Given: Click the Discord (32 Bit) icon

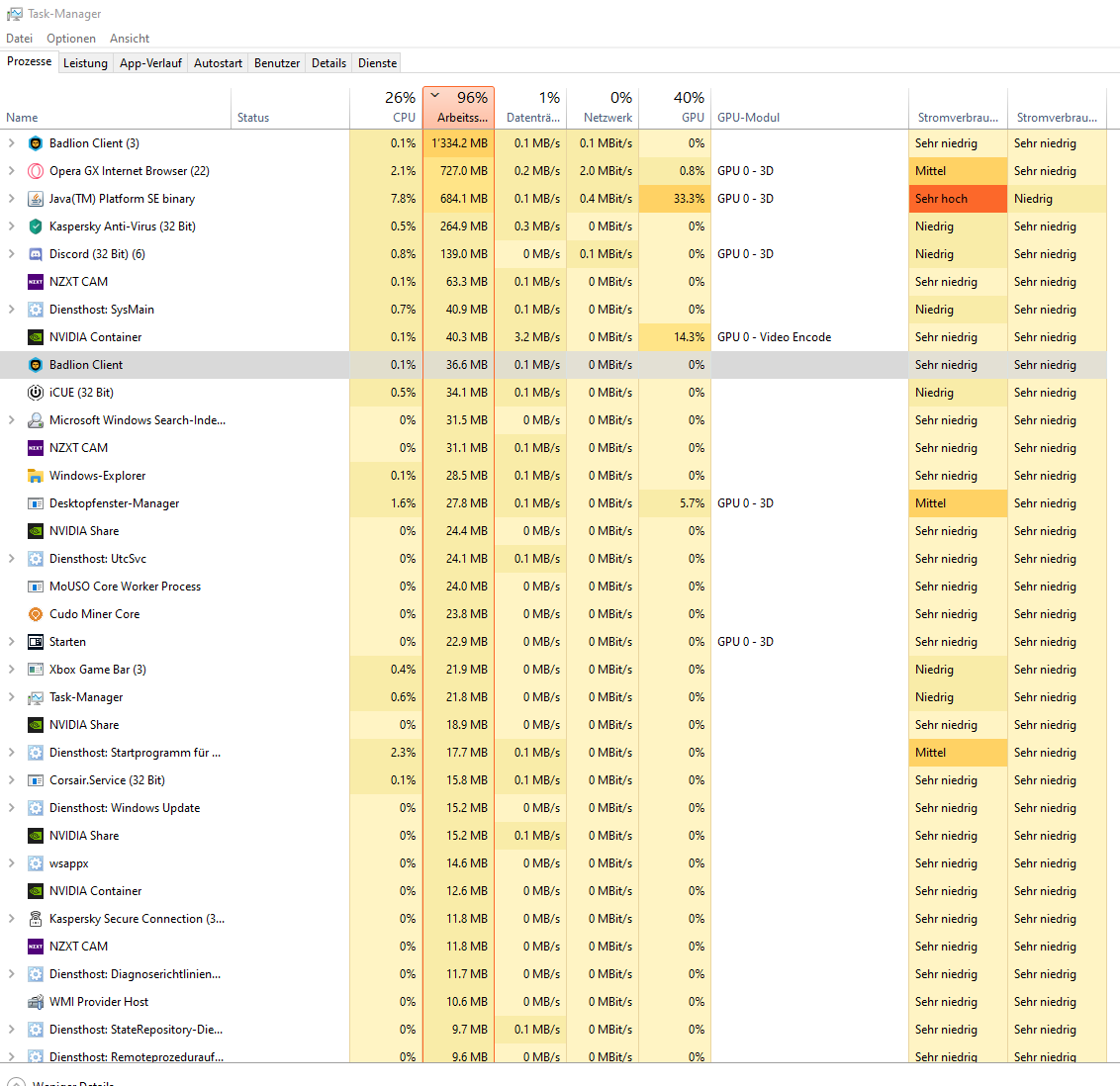Looking at the screenshot, I should pyautogui.click(x=35, y=254).
